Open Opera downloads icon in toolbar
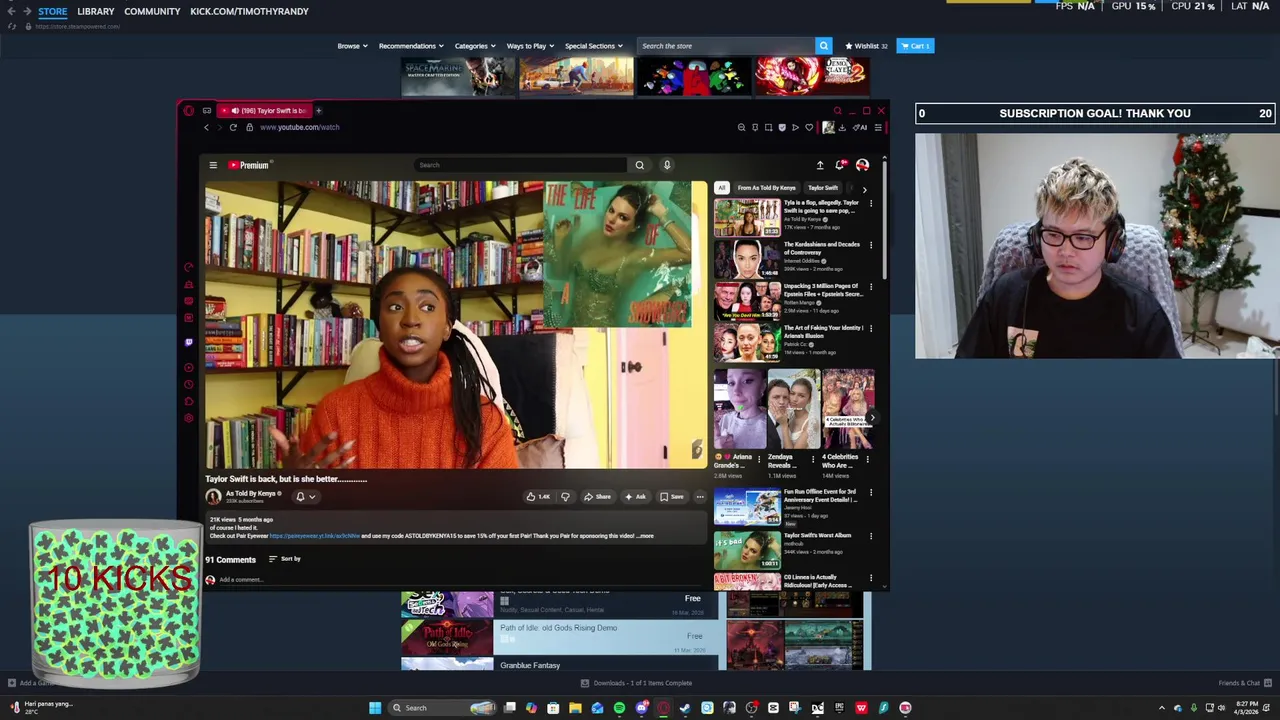Viewport: 1280px width, 720px height. pos(842,127)
